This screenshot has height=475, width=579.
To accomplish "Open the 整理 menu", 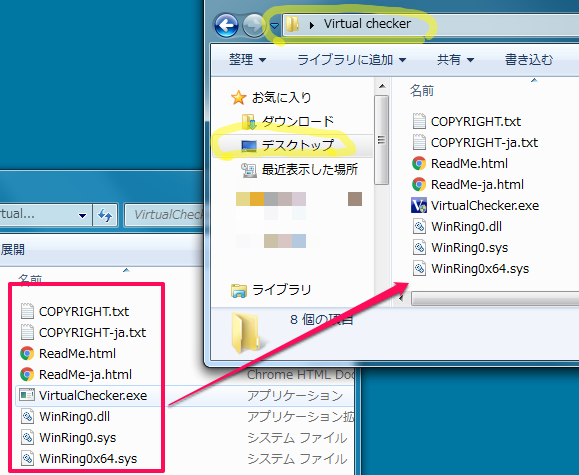I will pos(247,59).
